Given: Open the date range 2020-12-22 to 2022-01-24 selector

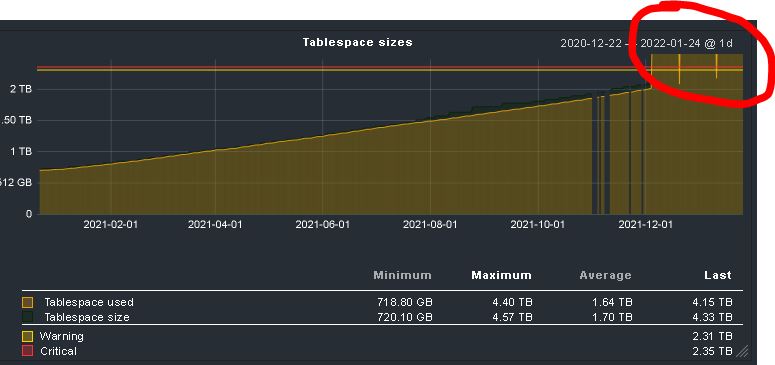Looking at the screenshot, I should click(x=646, y=44).
